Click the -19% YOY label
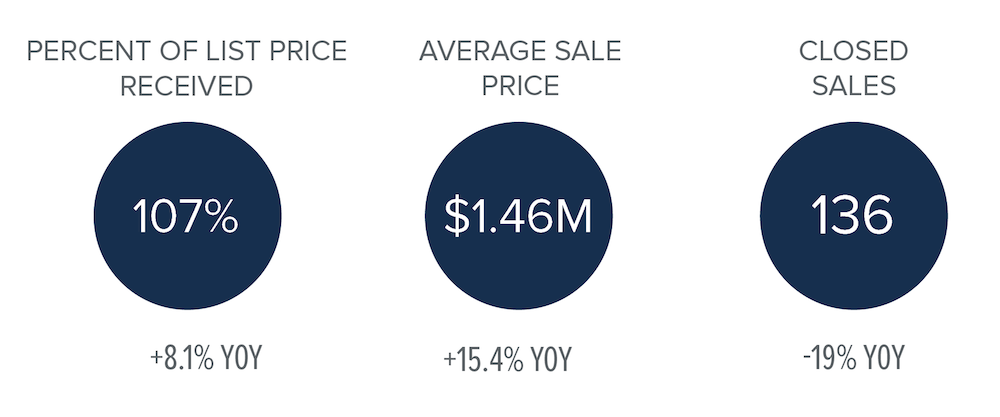The width and height of the screenshot is (1000, 417). pyautogui.click(x=853, y=359)
